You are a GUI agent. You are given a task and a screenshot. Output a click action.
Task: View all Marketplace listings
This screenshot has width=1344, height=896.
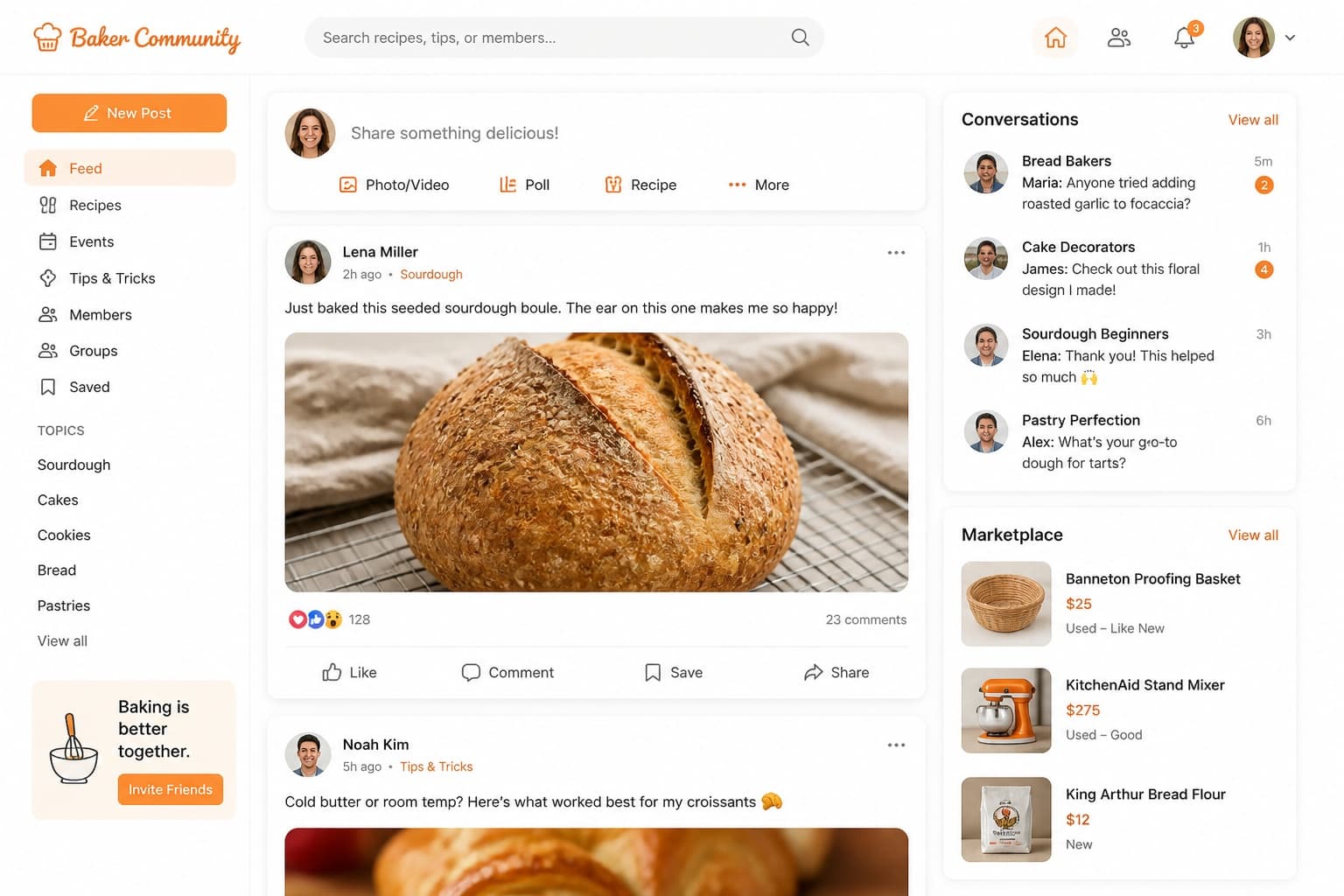[x=1253, y=535]
